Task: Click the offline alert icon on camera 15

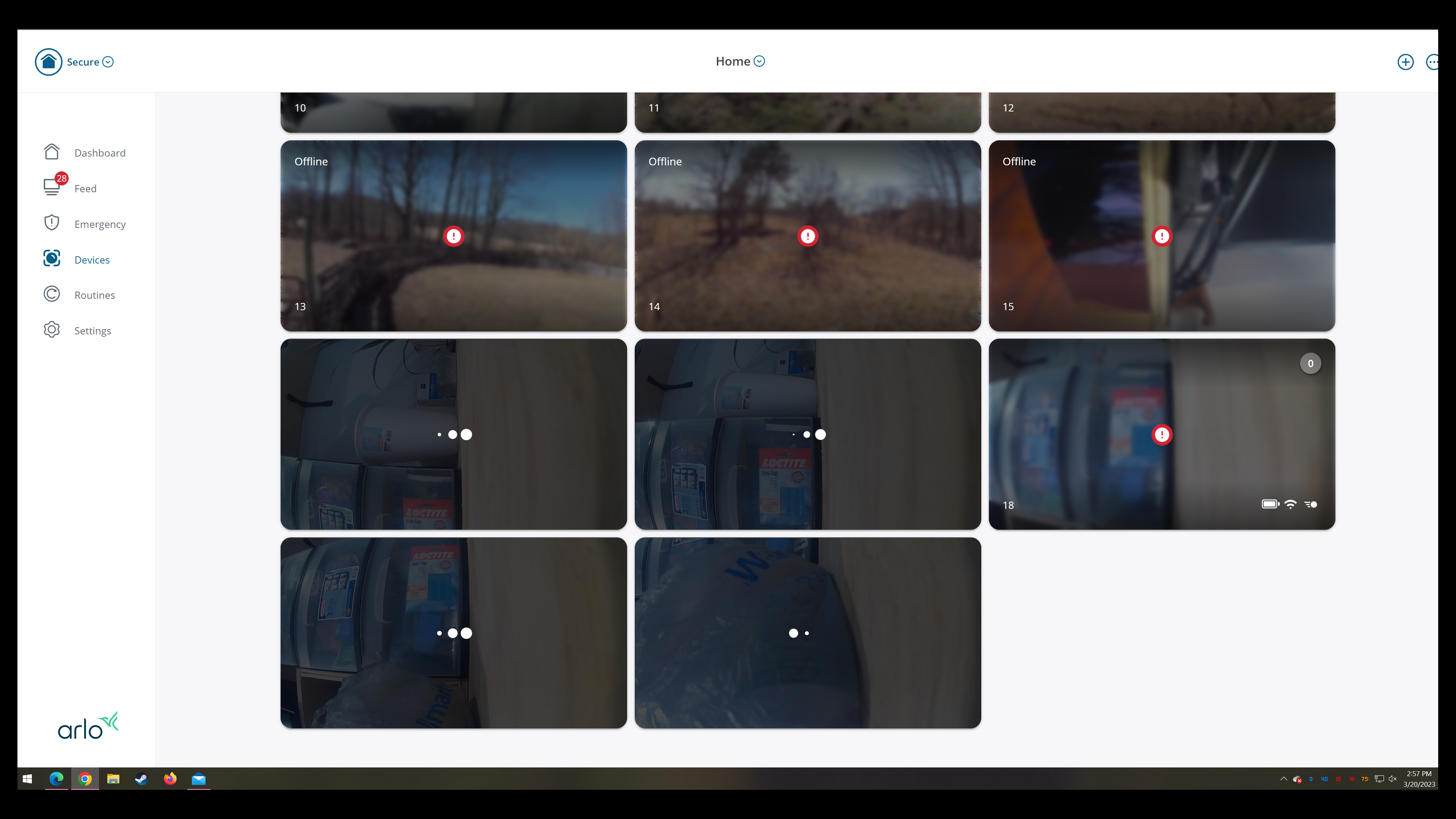Action: pyautogui.click(x=1162, y=236)
